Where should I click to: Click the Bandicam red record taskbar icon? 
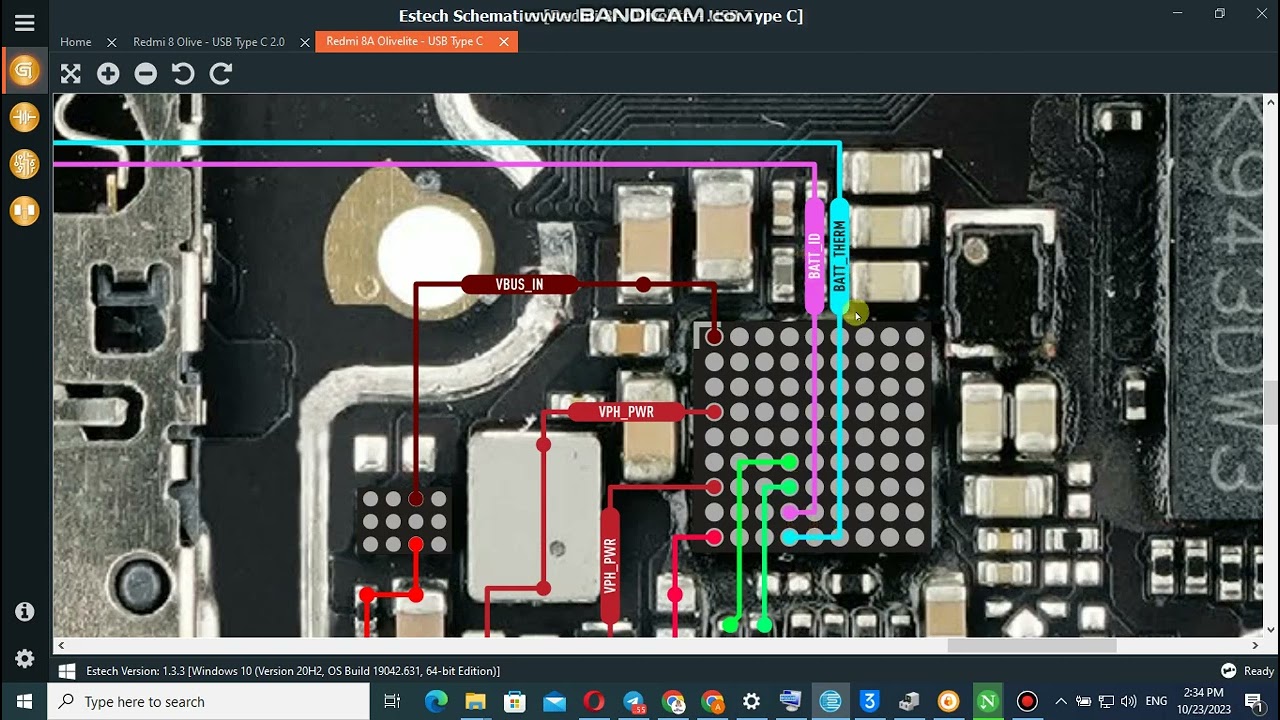point(1027,701)
